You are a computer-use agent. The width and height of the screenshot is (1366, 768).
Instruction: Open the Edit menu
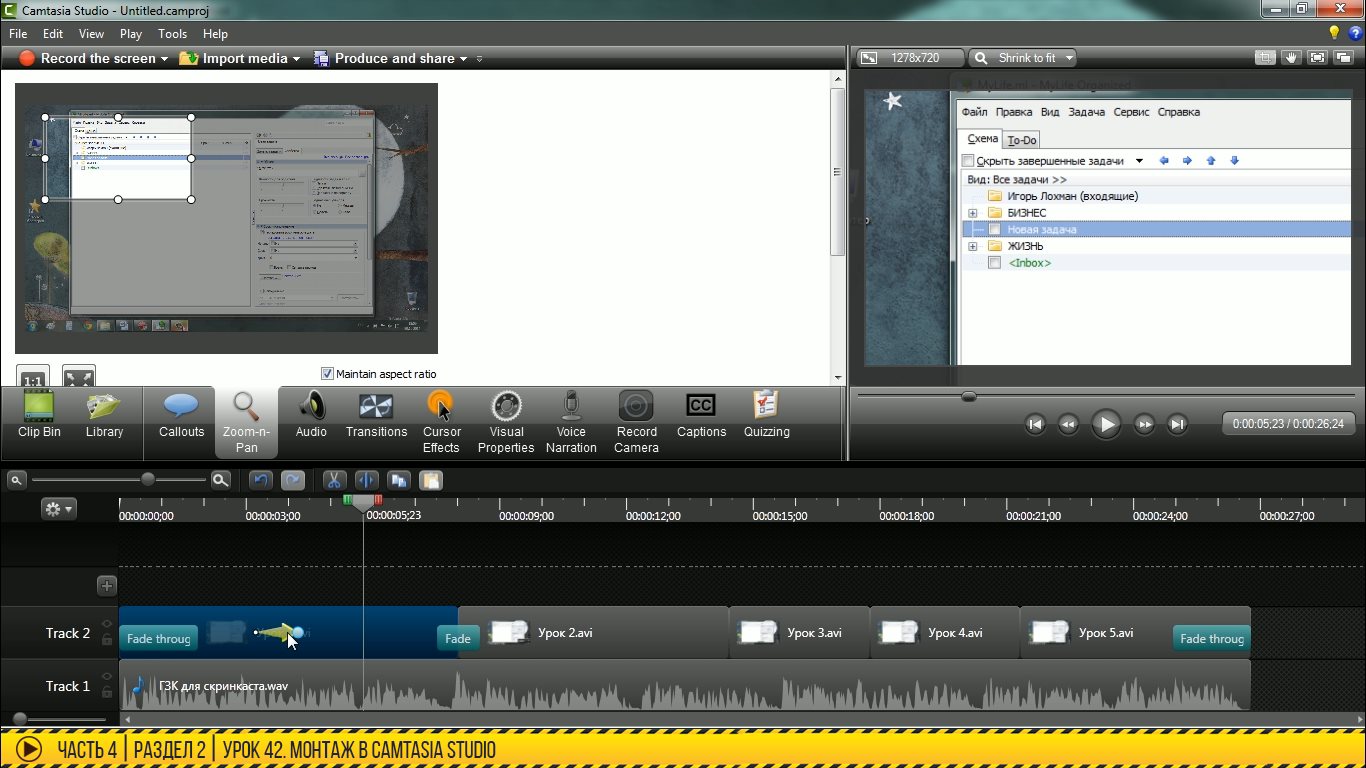coord(53,33)
